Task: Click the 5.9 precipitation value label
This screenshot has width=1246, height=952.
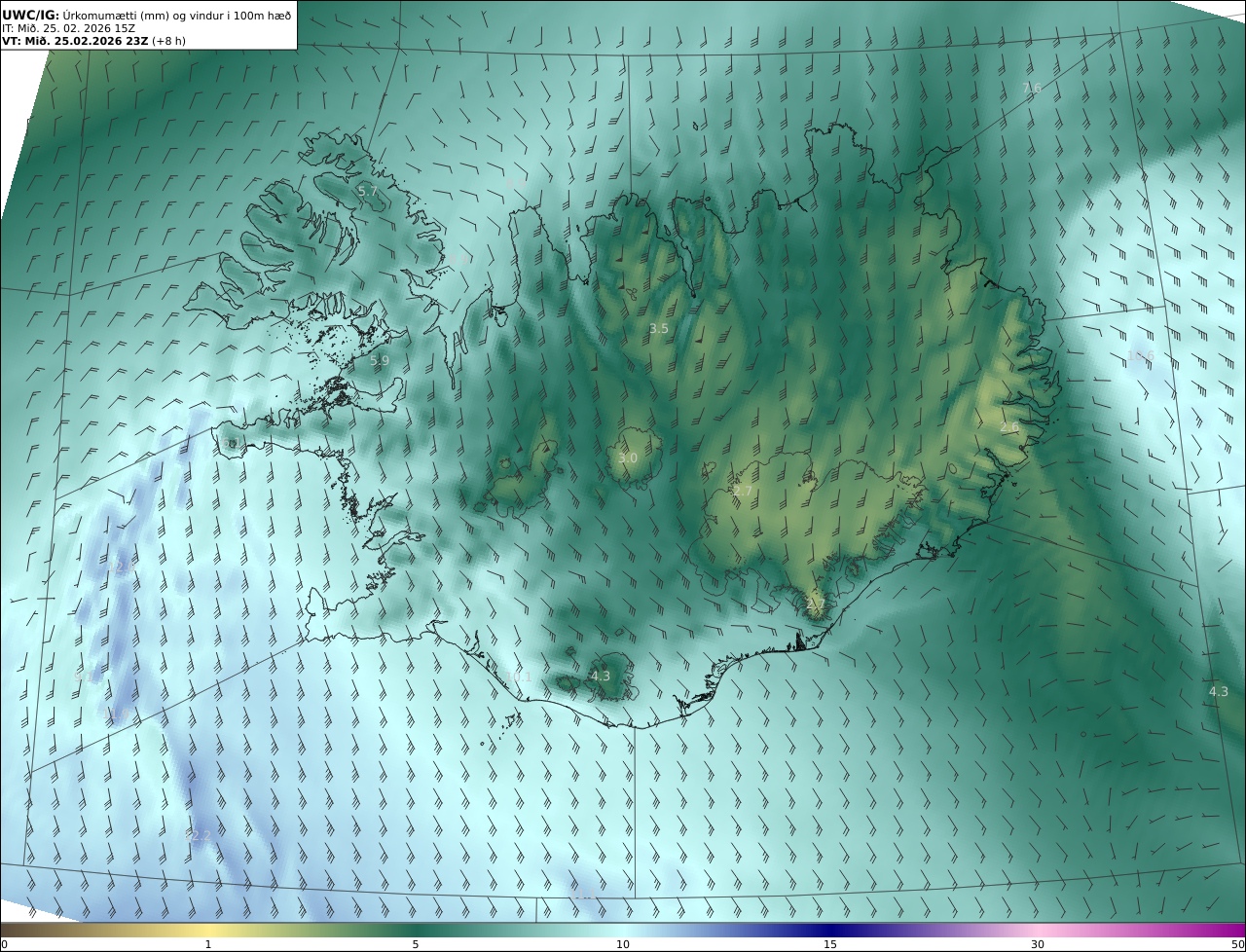Action: (x=380, y=360)
